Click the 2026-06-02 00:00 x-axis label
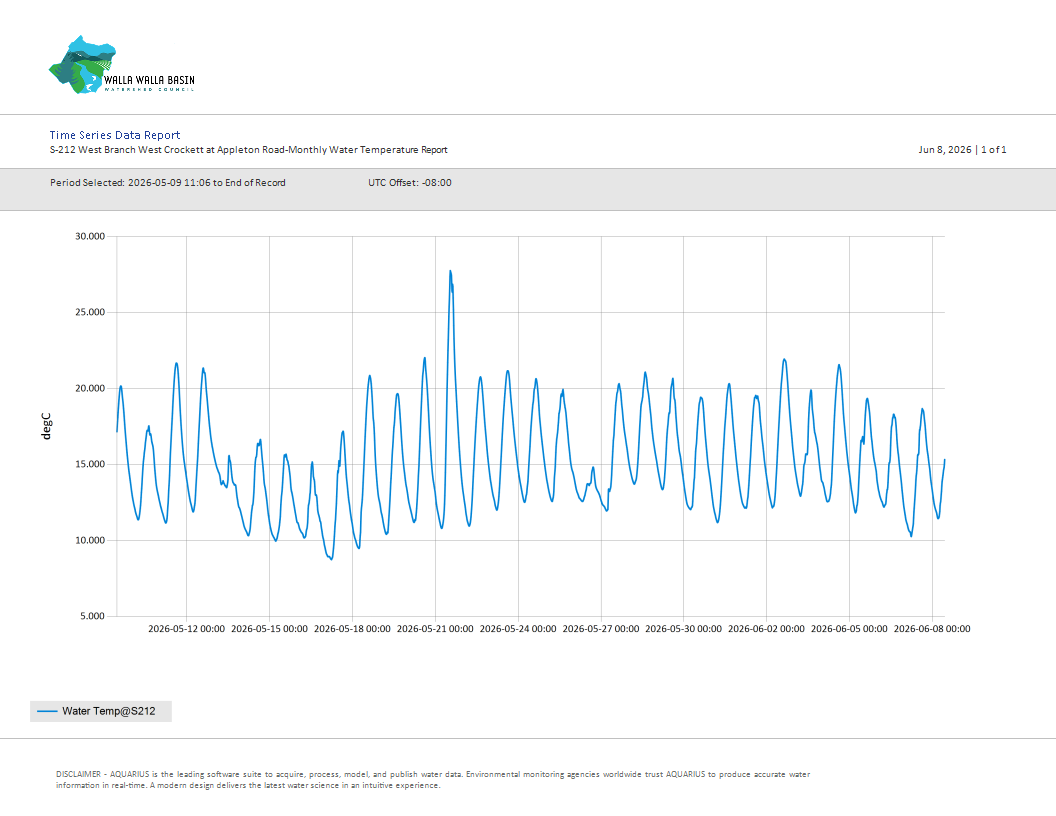Viewport: 1056px width, 816px height. [766, 629]
